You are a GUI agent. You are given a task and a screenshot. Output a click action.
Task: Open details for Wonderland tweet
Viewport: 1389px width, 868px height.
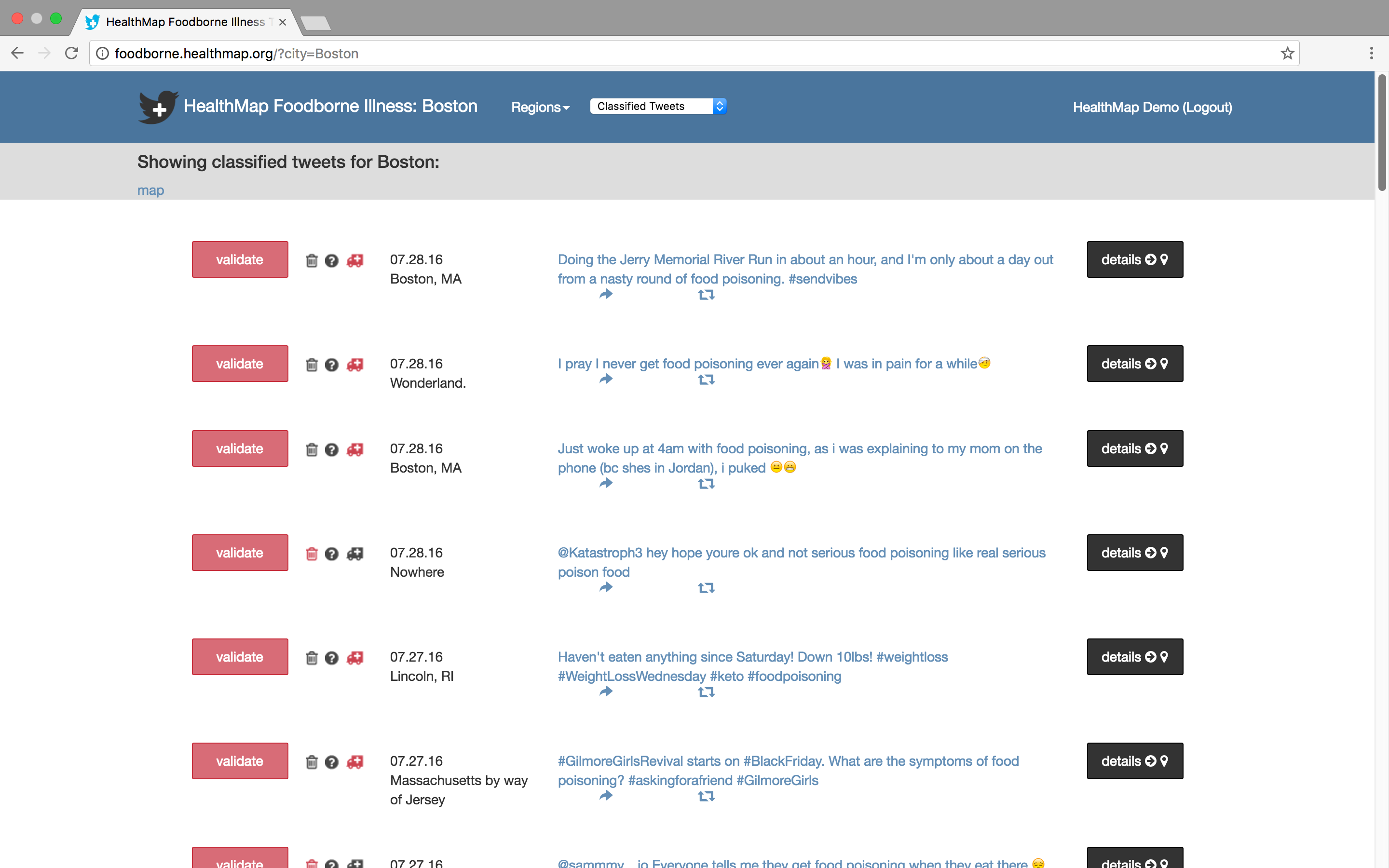1135,364
